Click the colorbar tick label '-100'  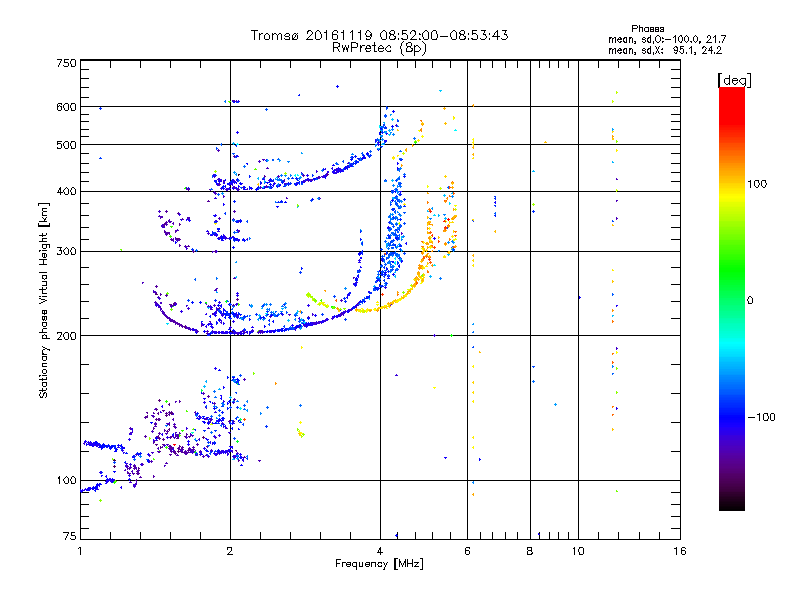pos(761,417)
